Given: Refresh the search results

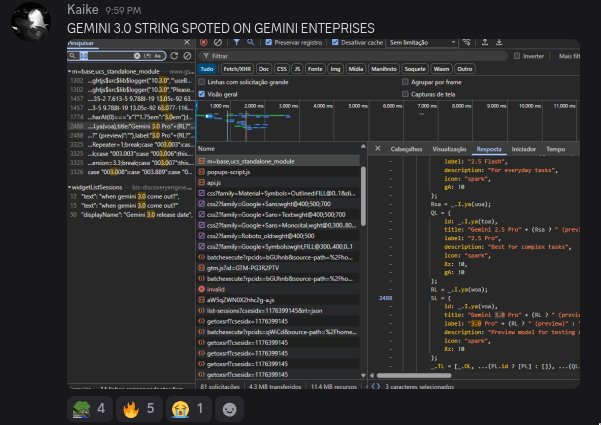Looking at the screenshot, I should (x=174, y=56).
